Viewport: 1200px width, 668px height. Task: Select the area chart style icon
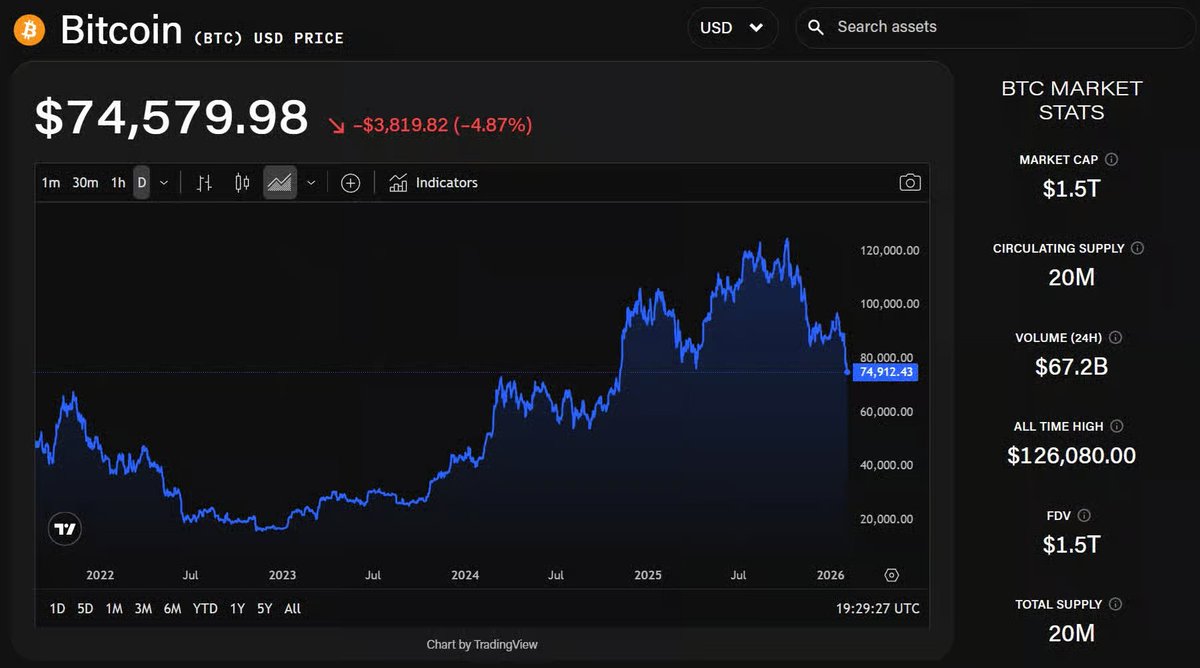(279, 182)
